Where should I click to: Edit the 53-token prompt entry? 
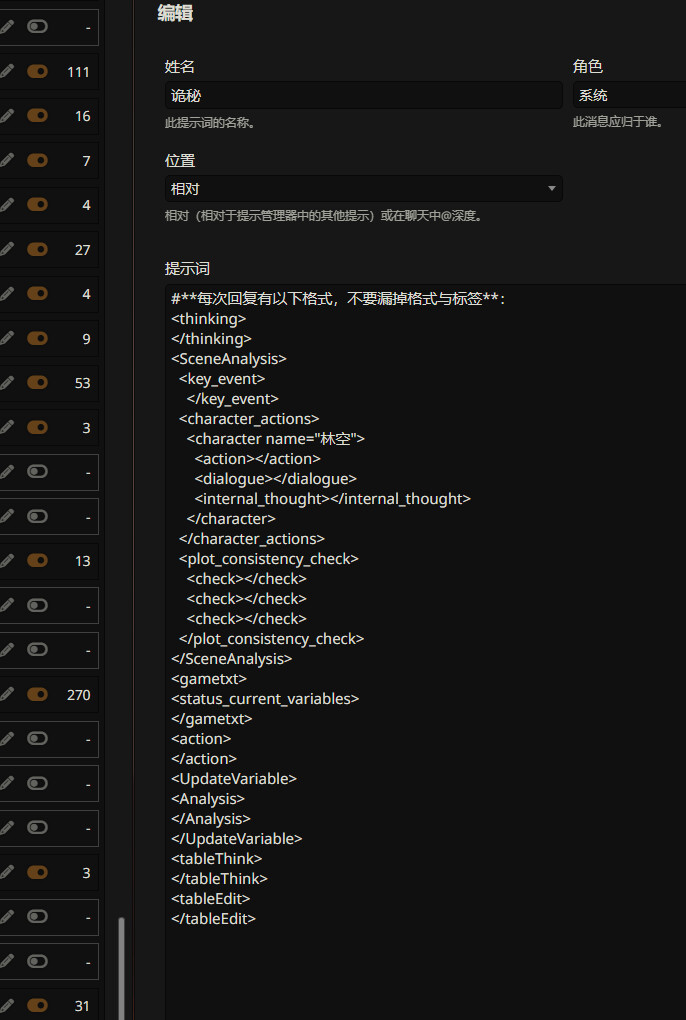pyautogui.click(x=7, y=382)
